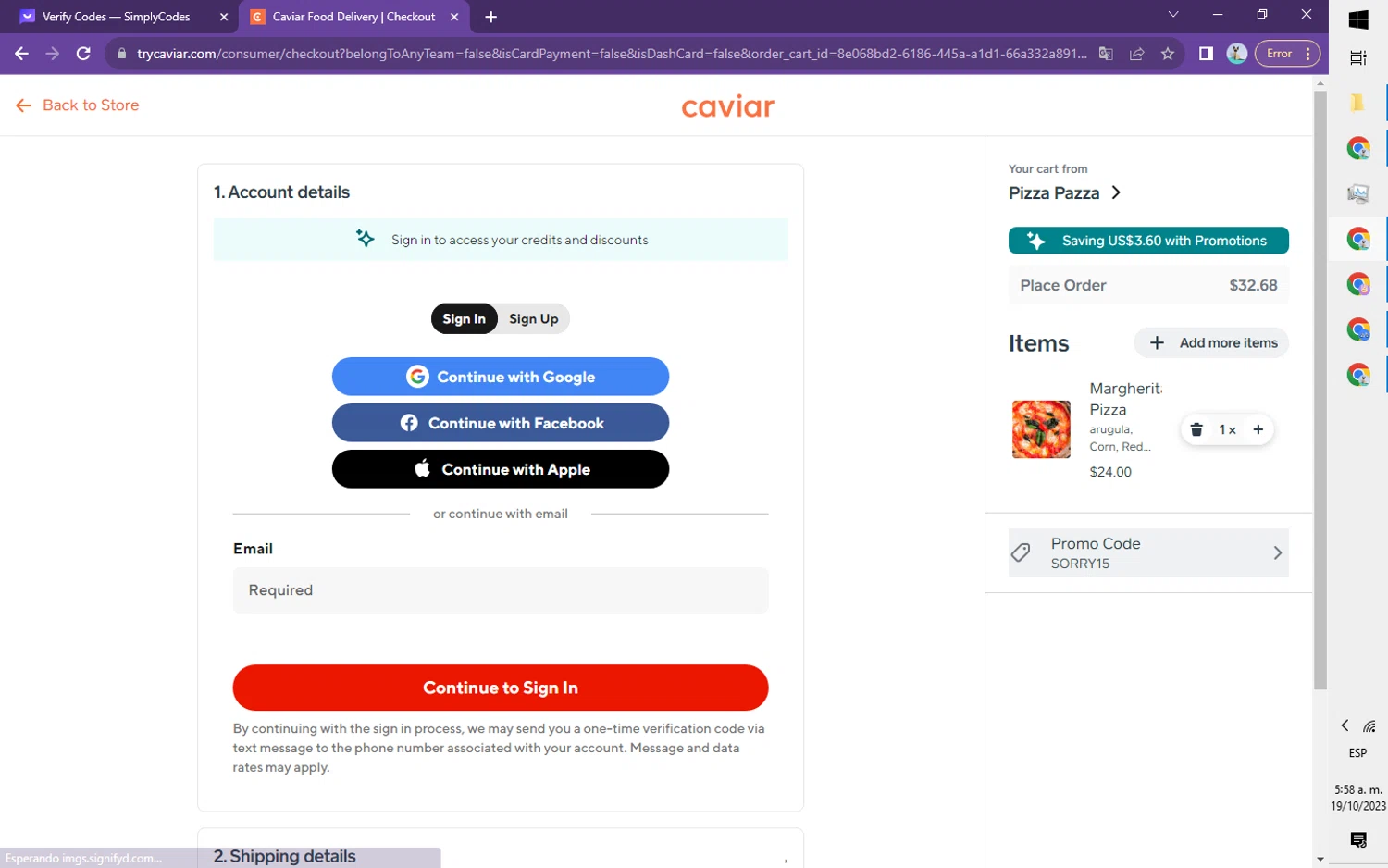This screenshot has width=1388, height=868.
Task: Navigate forward in browser history
Action: 53,54
